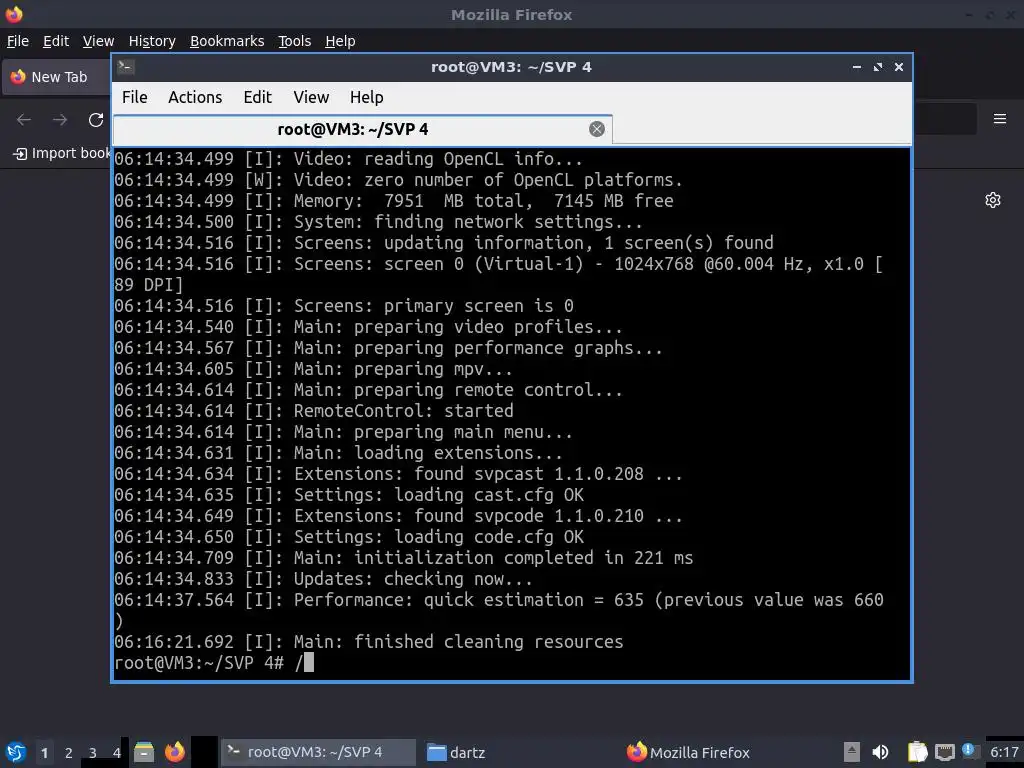Click 'RemoteControl: started' log line

tap(313, 411)
